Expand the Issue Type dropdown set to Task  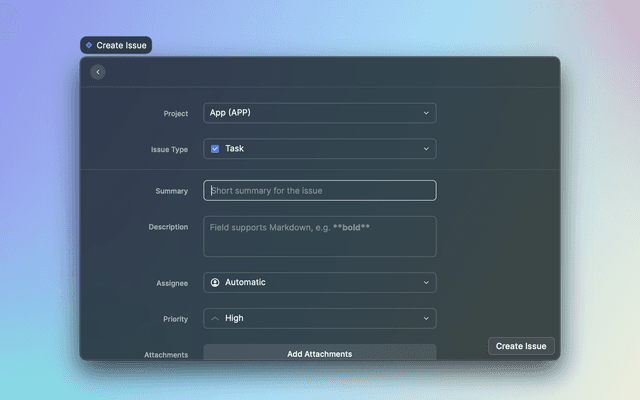click(x=319, y=149)
